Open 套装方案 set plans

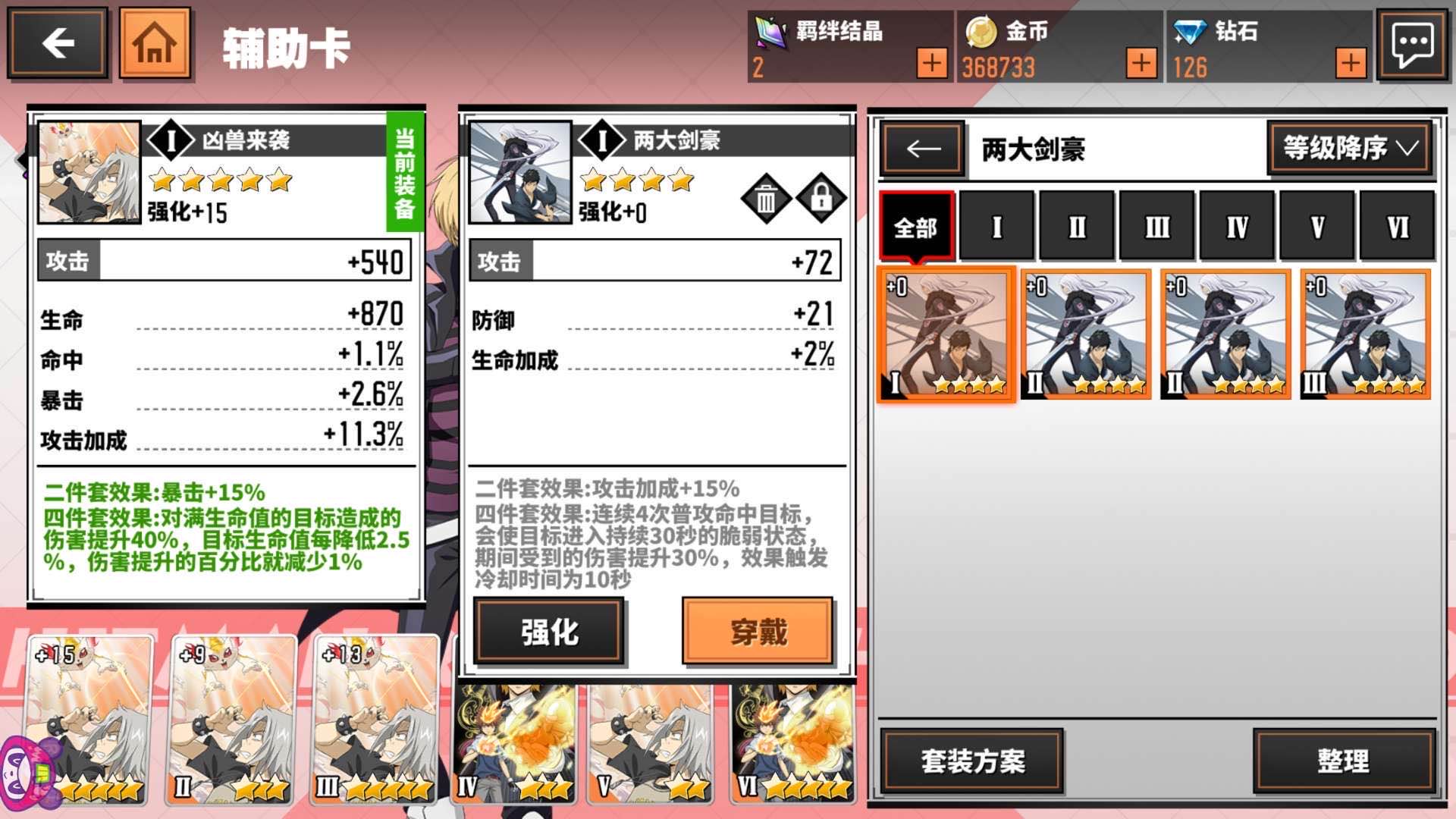pos(972,761)
